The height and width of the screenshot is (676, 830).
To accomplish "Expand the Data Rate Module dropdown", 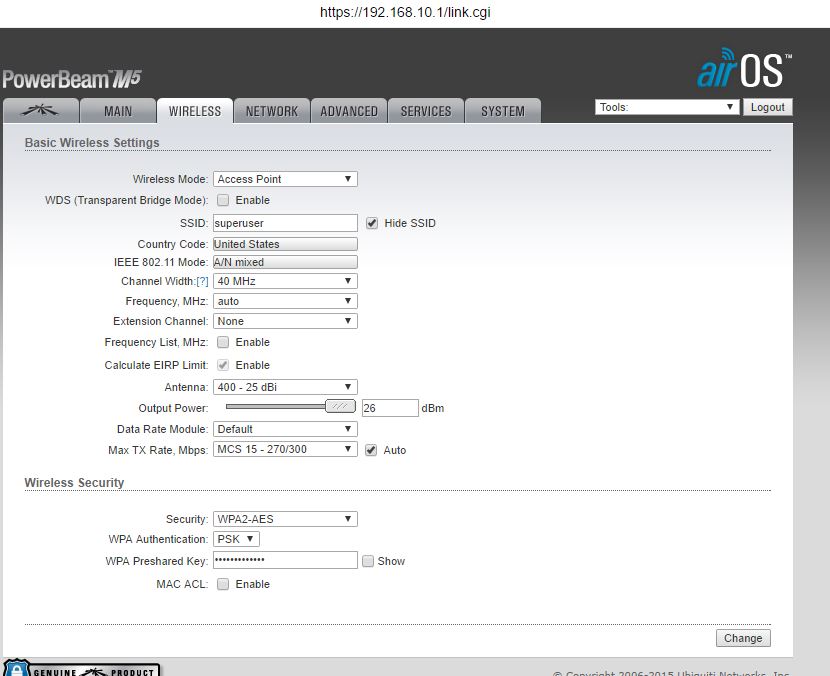I will 285,429.
